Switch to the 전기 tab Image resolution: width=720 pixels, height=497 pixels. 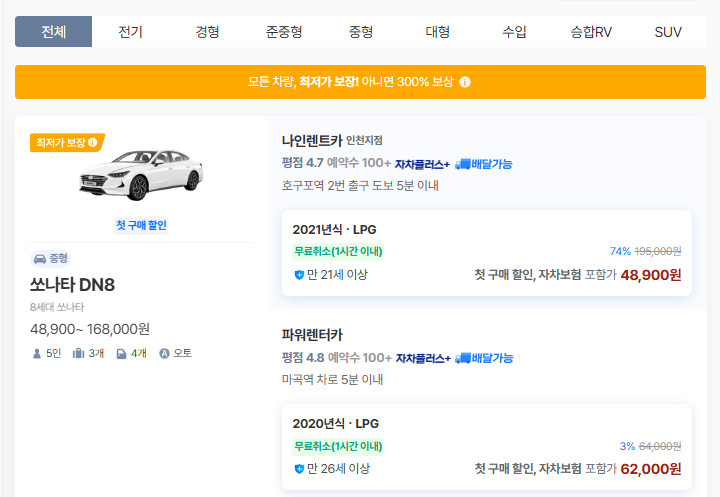click(x=130, y=32)
